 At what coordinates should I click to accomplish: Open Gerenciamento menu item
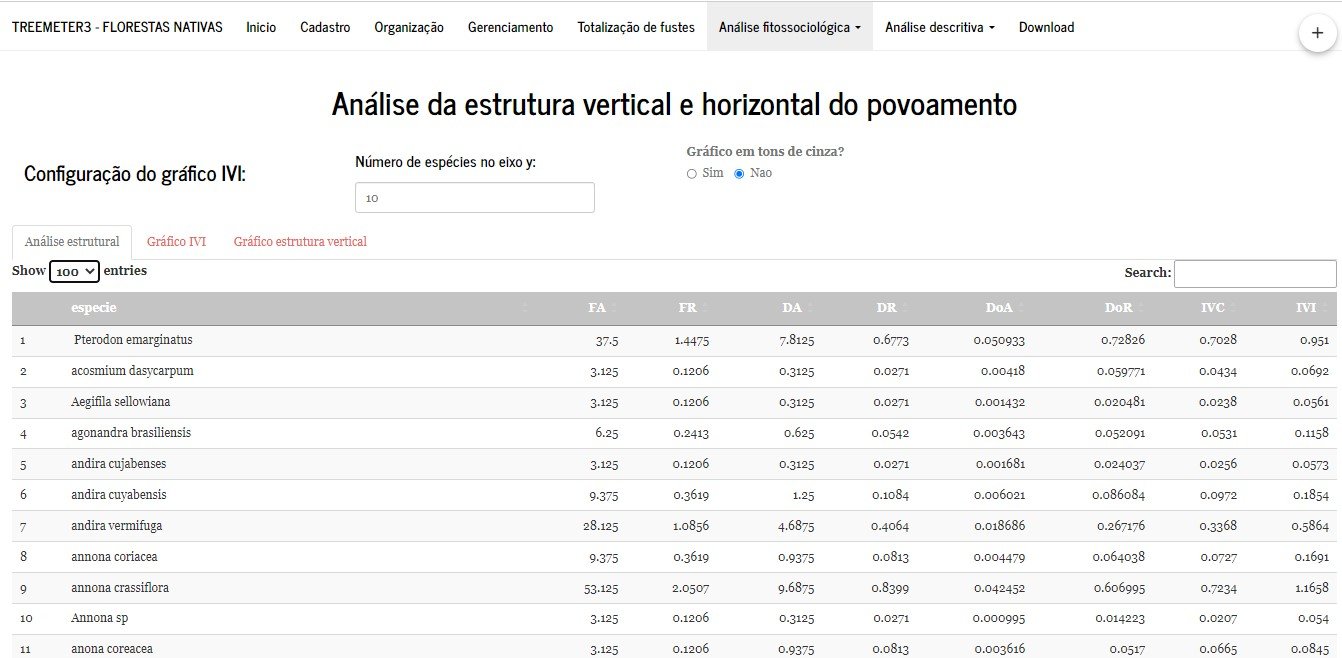pyautogui.click(x=510, y=27)
